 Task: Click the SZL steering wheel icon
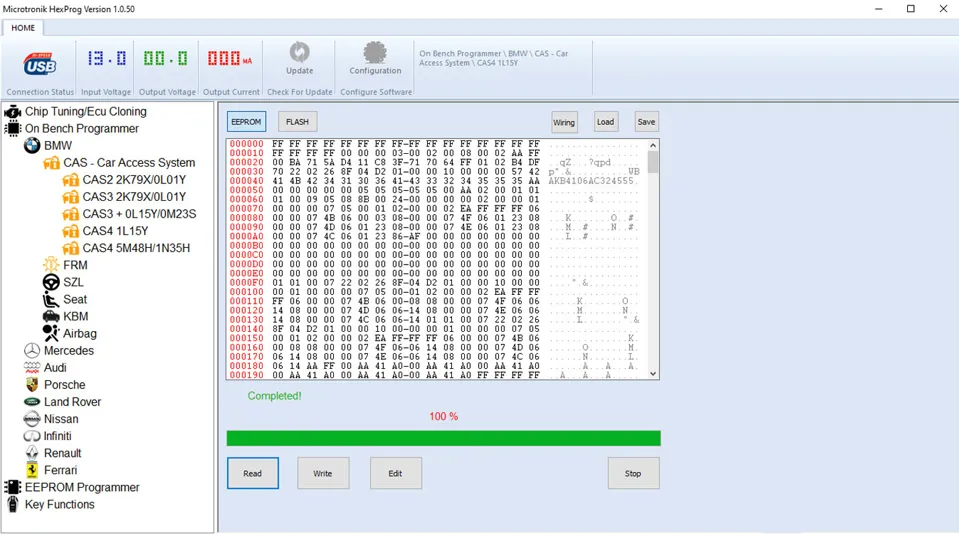pyautogui.click(x=51, y=282)
